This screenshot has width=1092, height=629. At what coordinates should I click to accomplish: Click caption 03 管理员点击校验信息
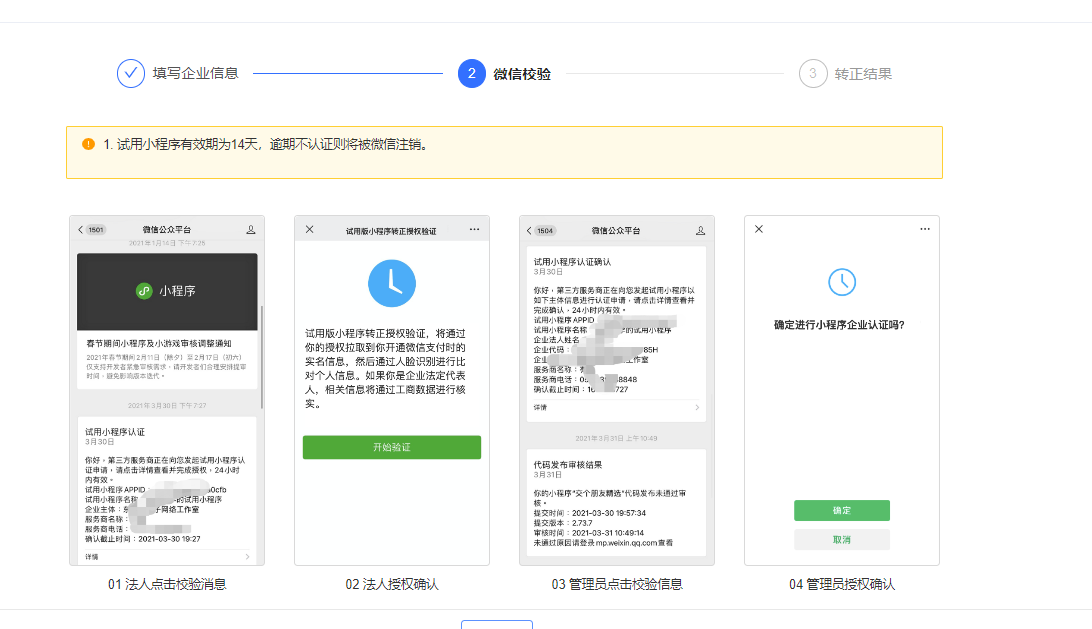[617, 584]
